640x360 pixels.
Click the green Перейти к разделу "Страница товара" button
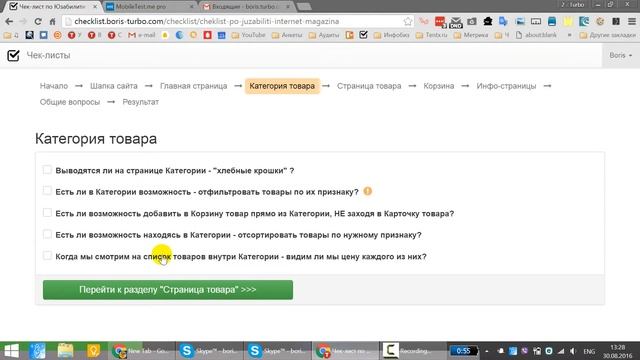168,289
